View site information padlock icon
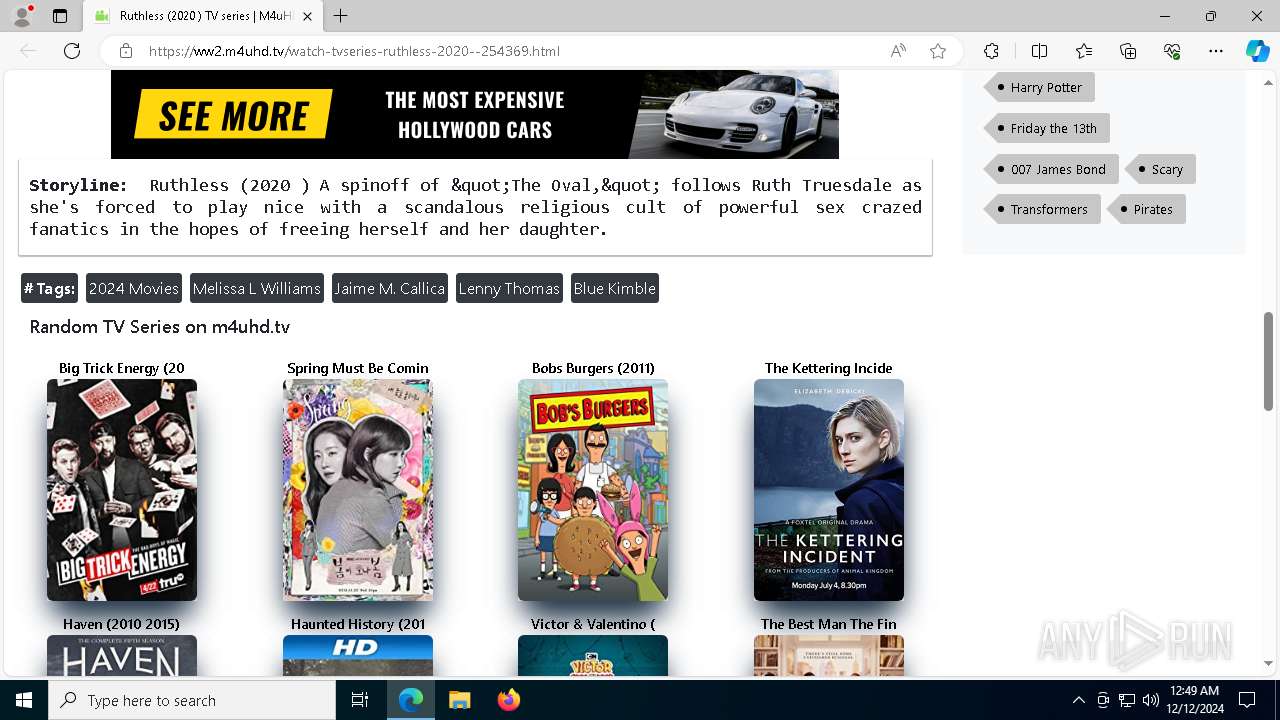The height and width of the screenshot is (720, 1280). (x=126, y=51)
